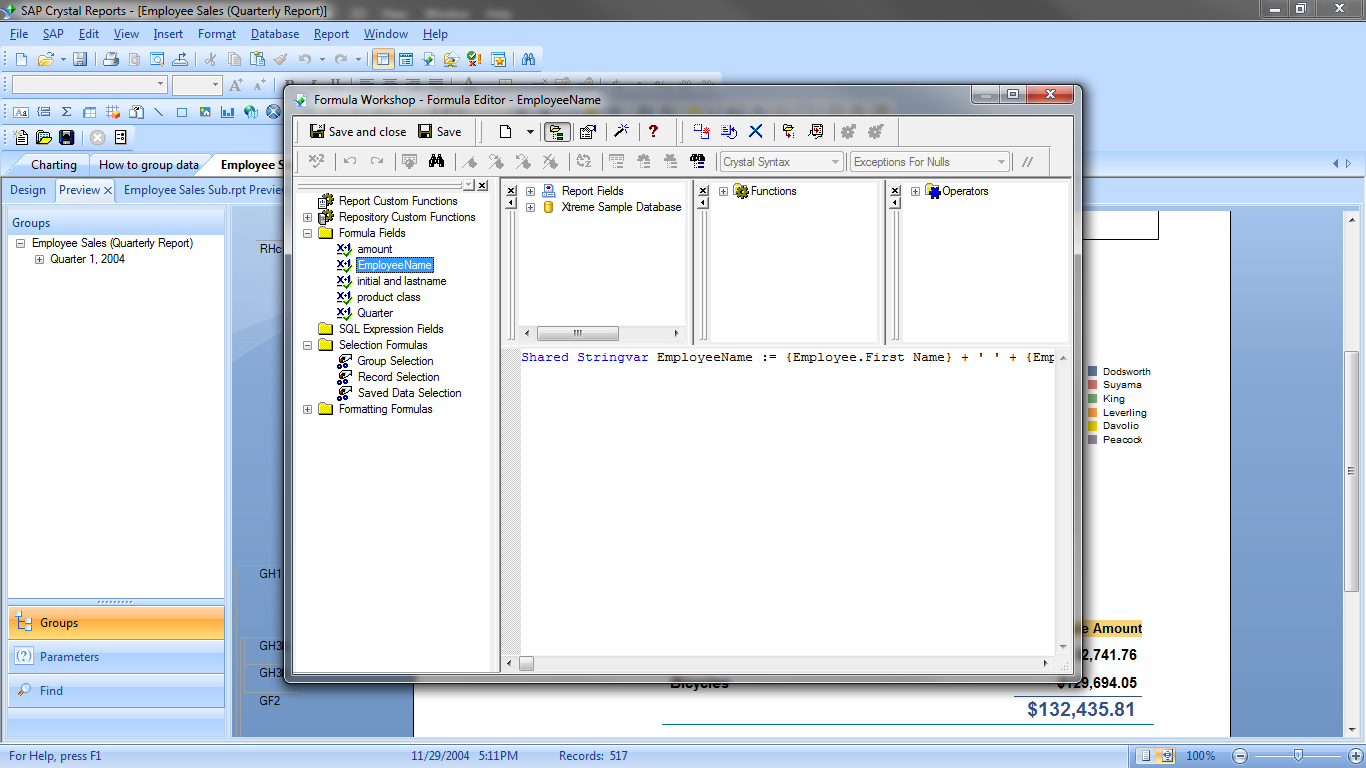Click the zoom slider handle in status bar
Screen dimensions: 1366x768
pos(1298,755)
